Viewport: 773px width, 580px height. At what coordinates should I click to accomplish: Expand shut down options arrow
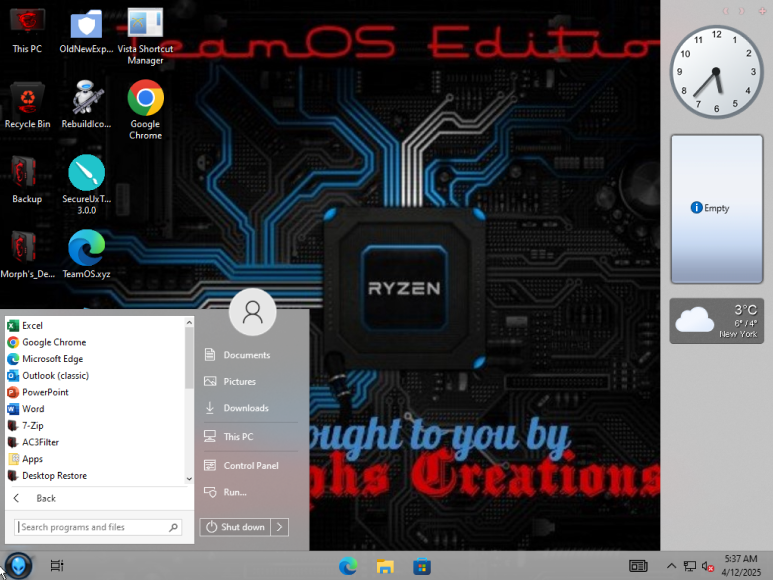click(280, 527)
